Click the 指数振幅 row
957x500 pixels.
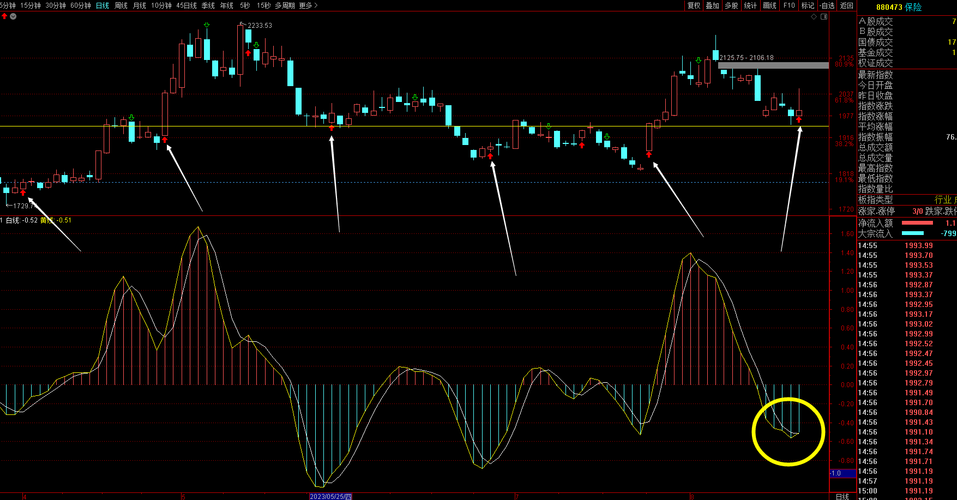(907, 137)
